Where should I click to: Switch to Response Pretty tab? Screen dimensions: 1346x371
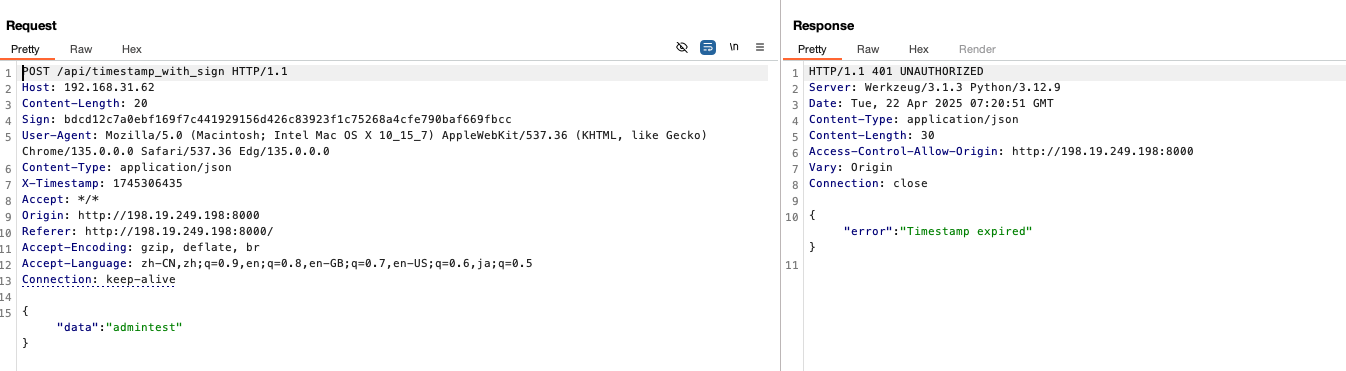coord(812,49)
